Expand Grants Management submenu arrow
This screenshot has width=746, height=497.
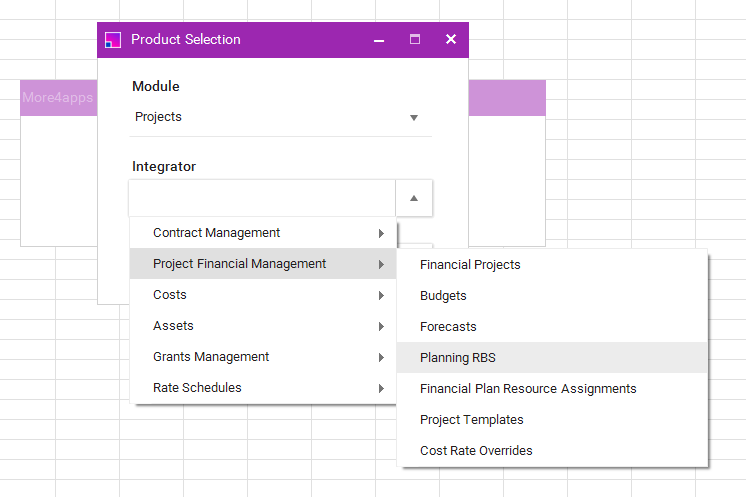click(x=381, y=357)
